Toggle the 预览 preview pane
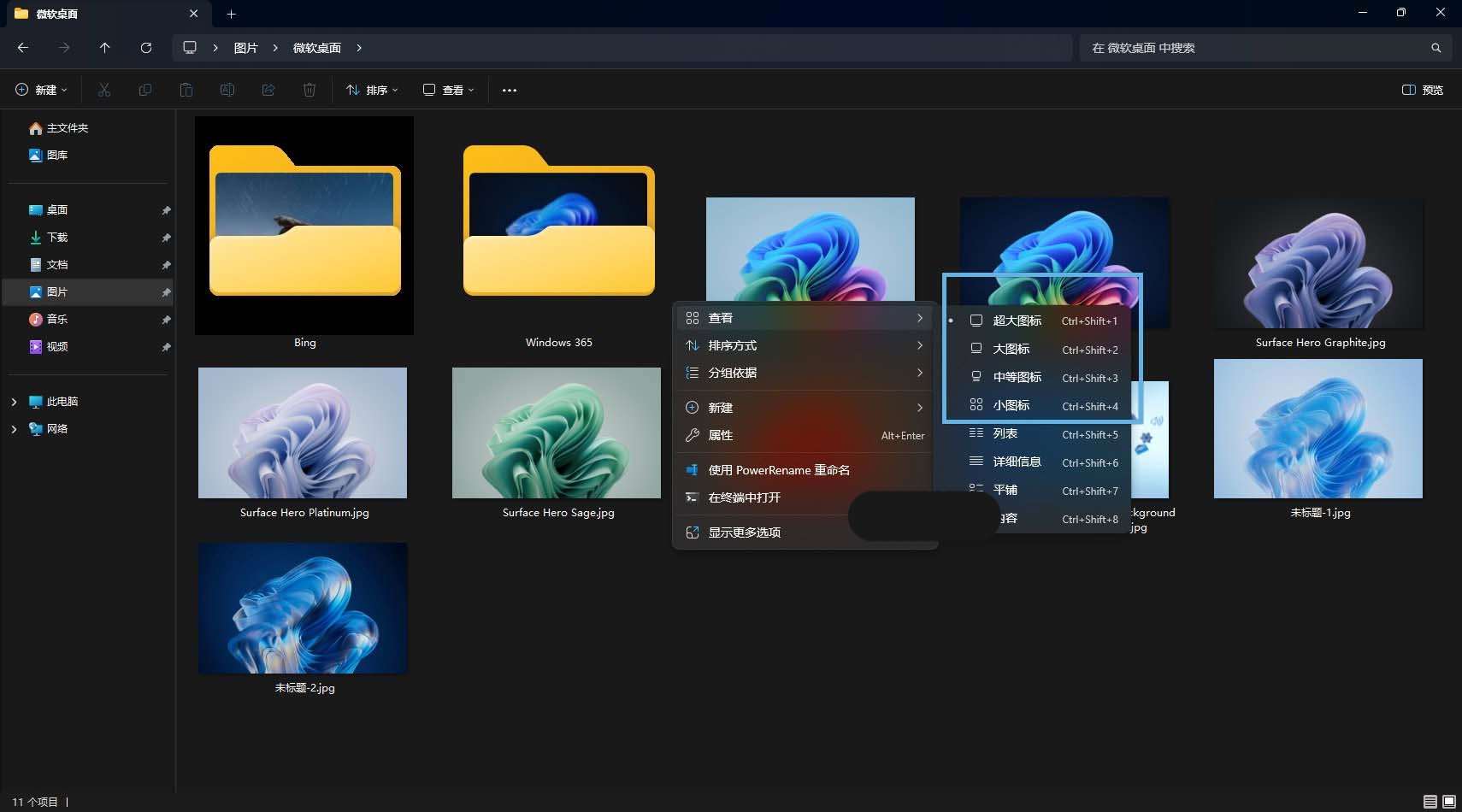Screen dimensions: 1462x812 [1423, 90]
